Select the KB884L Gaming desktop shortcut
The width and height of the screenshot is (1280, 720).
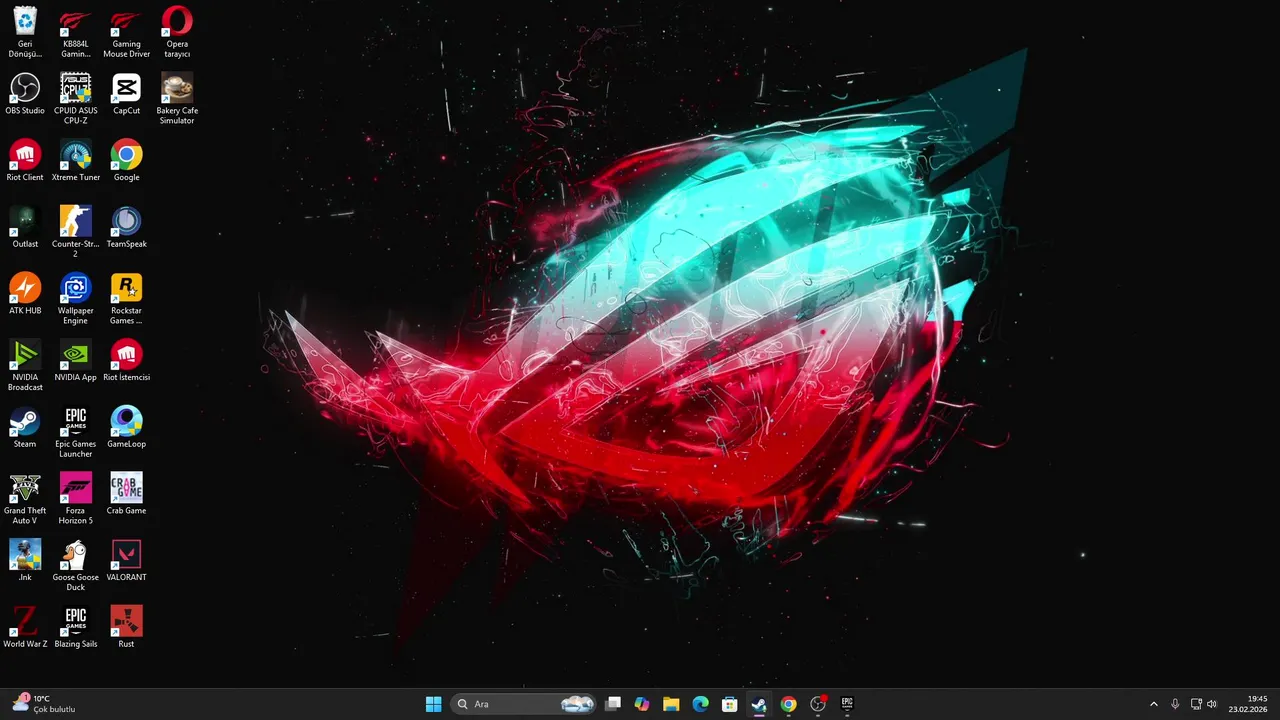75,32
